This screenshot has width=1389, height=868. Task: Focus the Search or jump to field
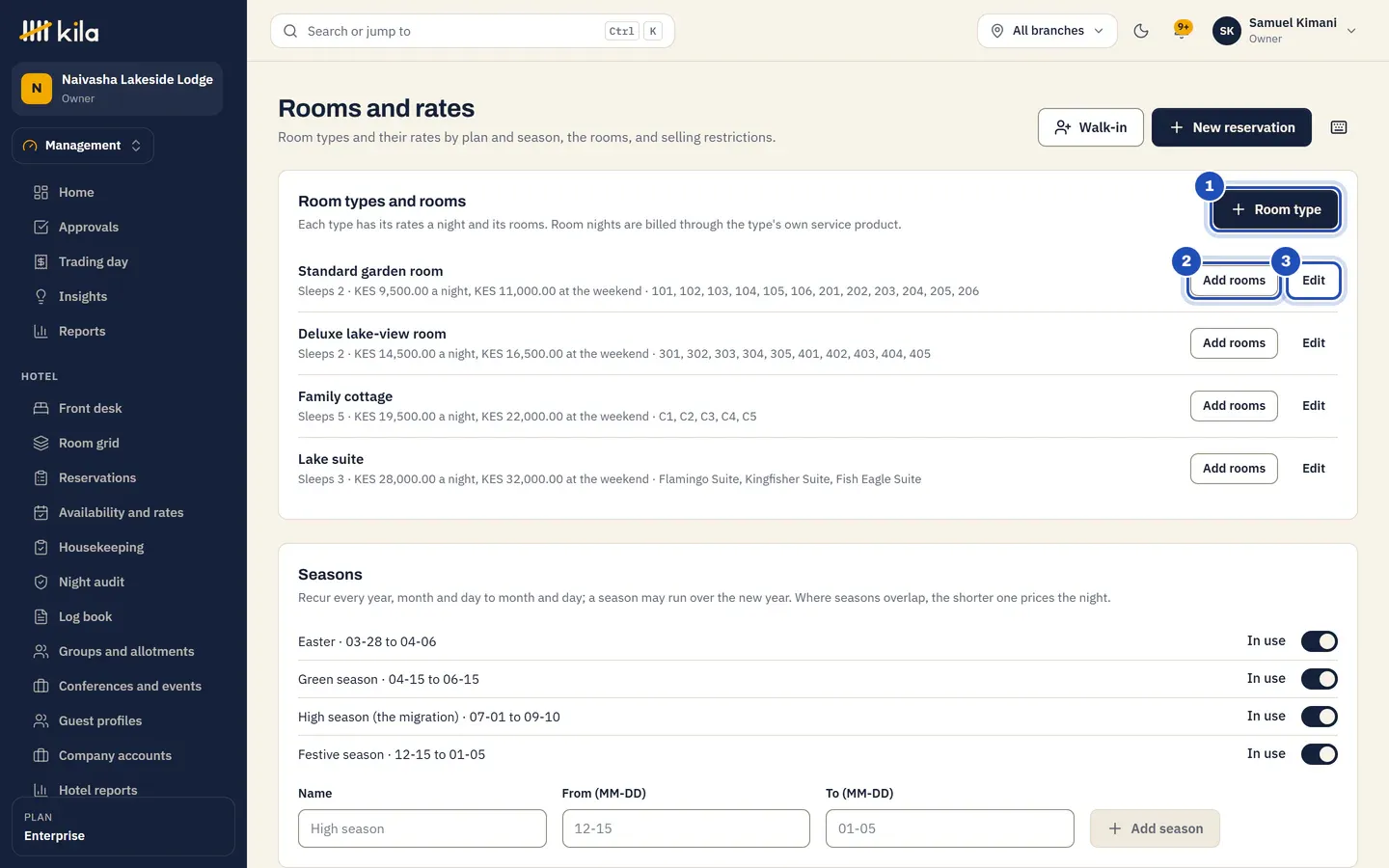(473, 31)
